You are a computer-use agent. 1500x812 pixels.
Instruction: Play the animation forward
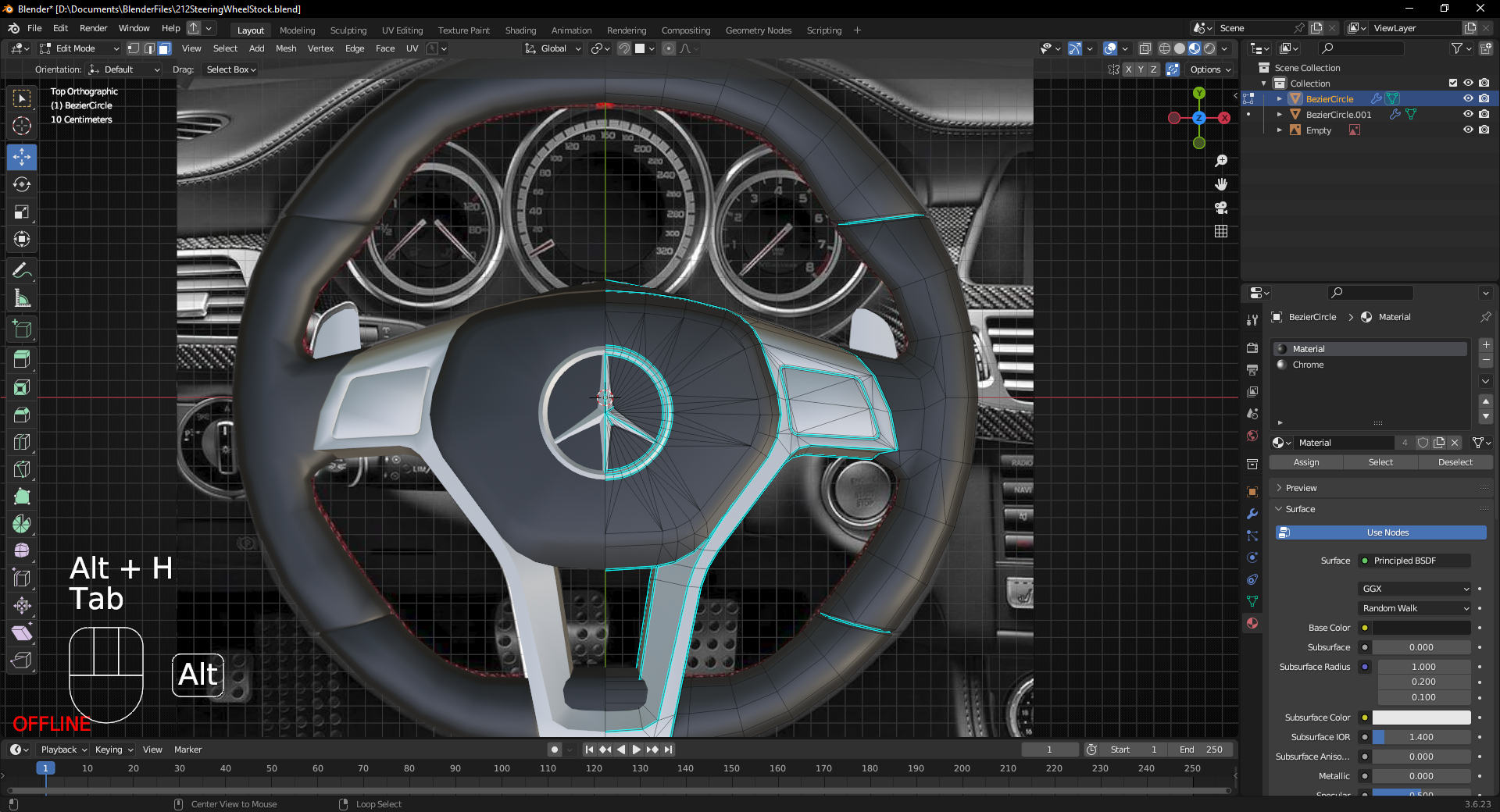coord(637,750)
